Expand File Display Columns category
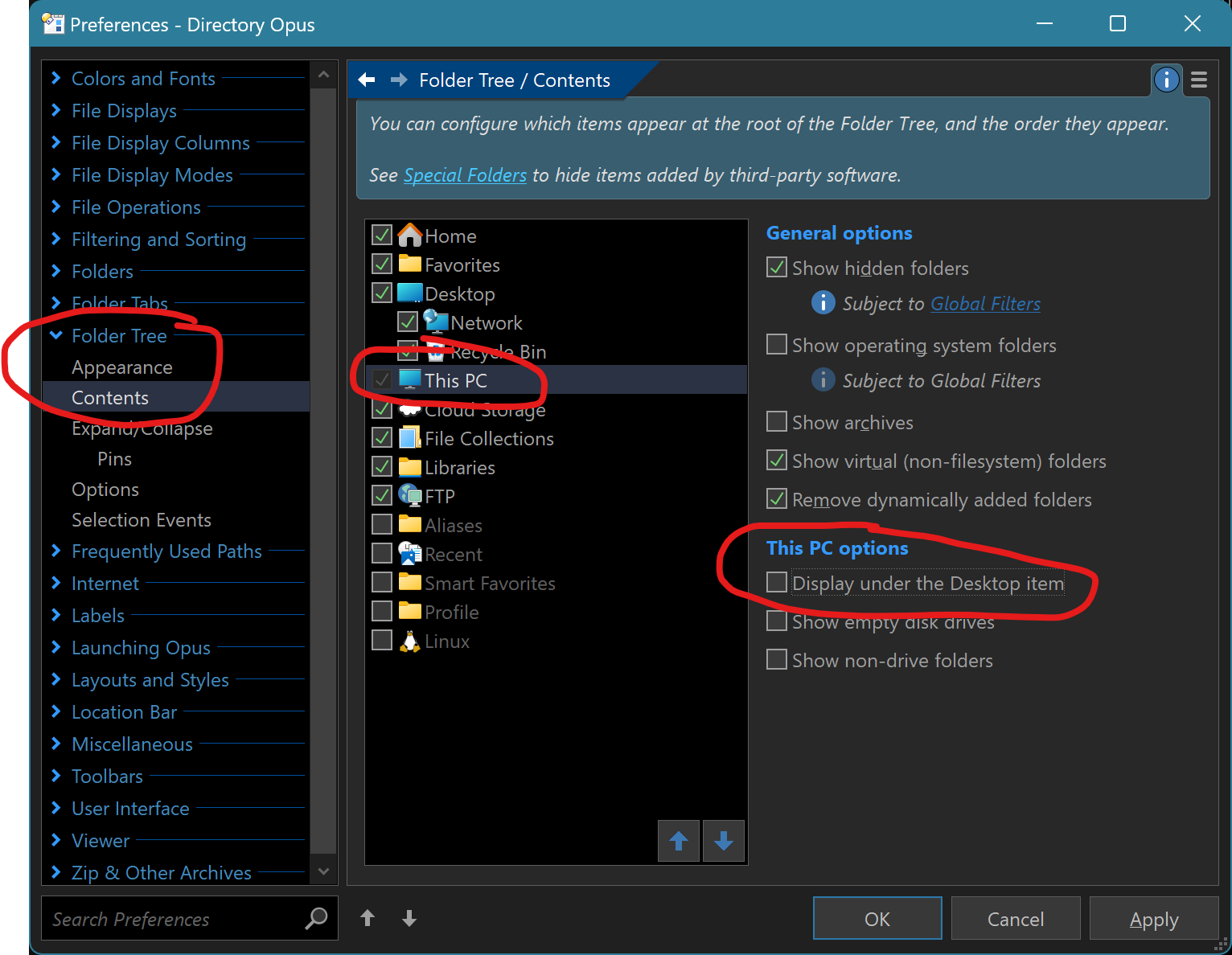The width and height of the screenshot is (1232, 955). (56, 142)
